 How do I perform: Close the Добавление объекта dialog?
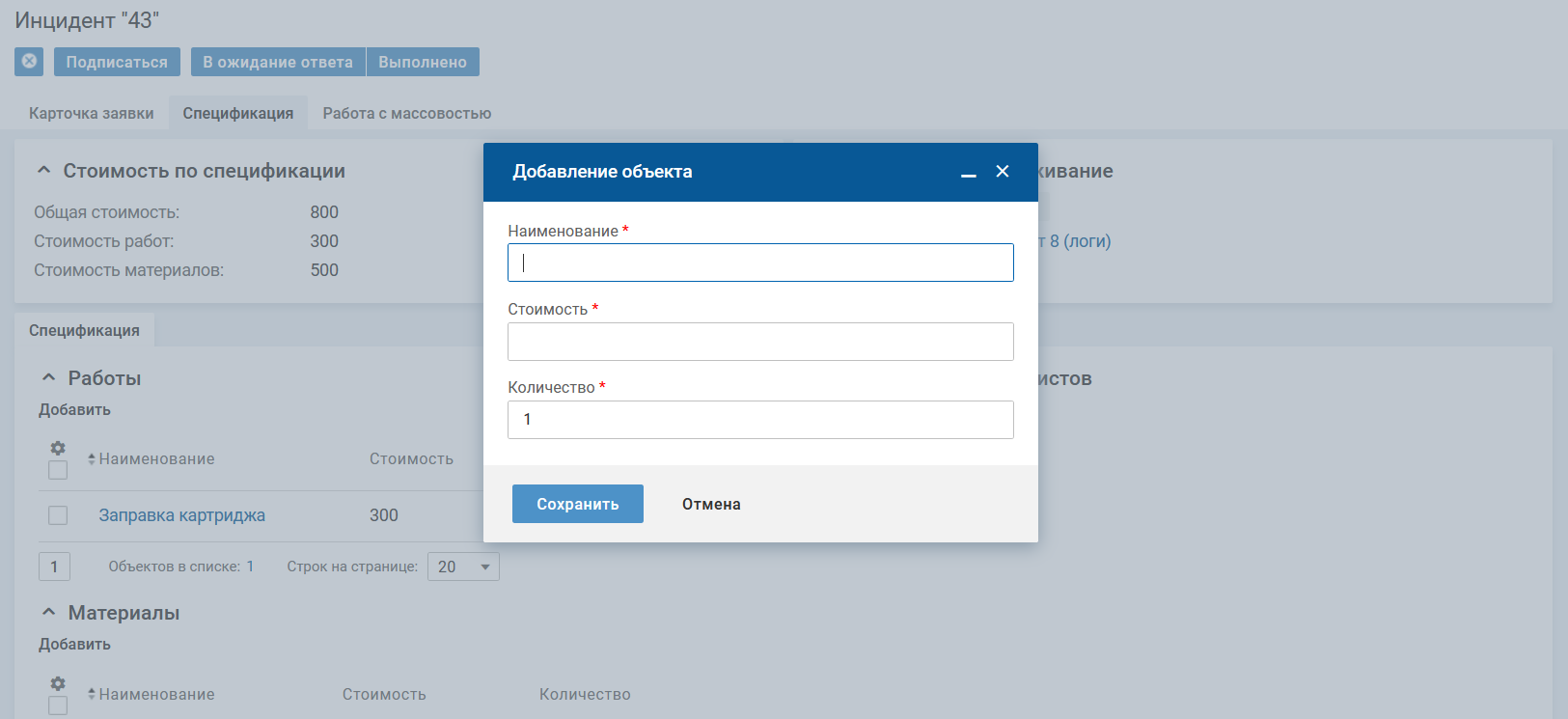pyautogui.click(x=1003, y=171)
